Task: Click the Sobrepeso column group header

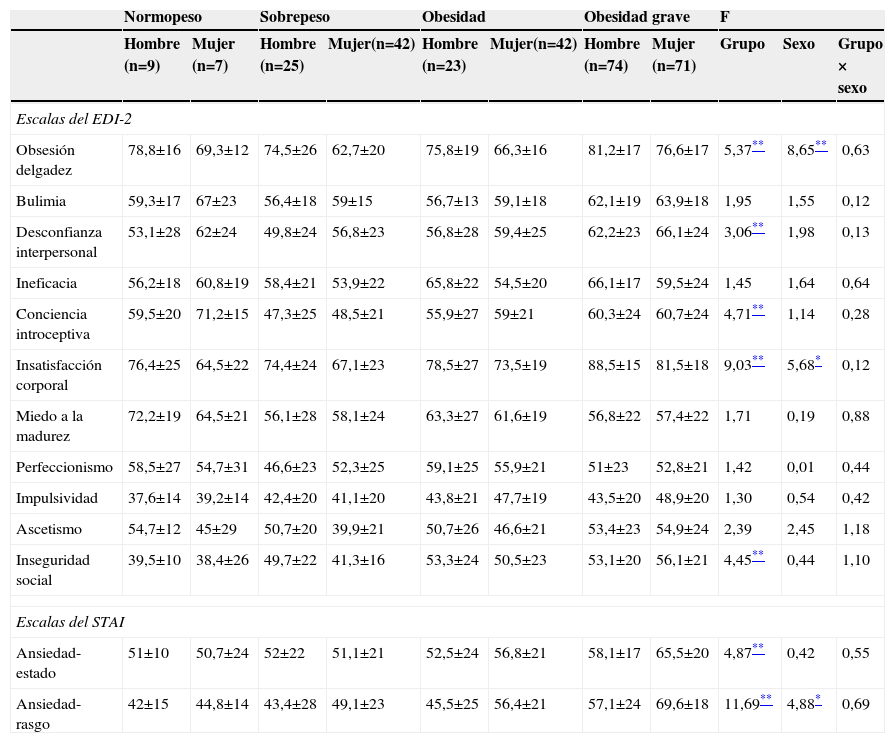Action: tap(295, 18)
